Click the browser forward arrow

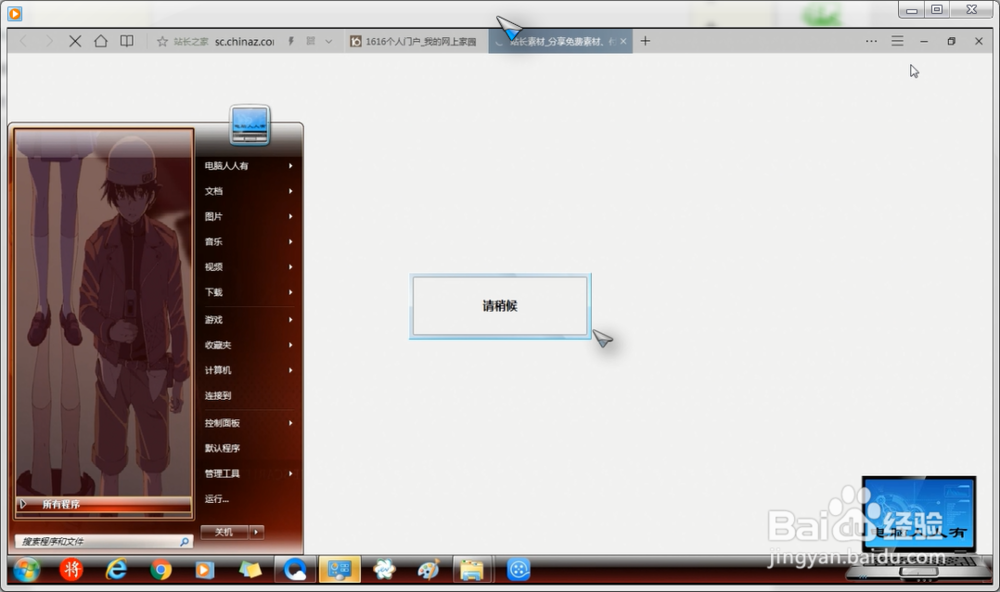click(49, 41)
